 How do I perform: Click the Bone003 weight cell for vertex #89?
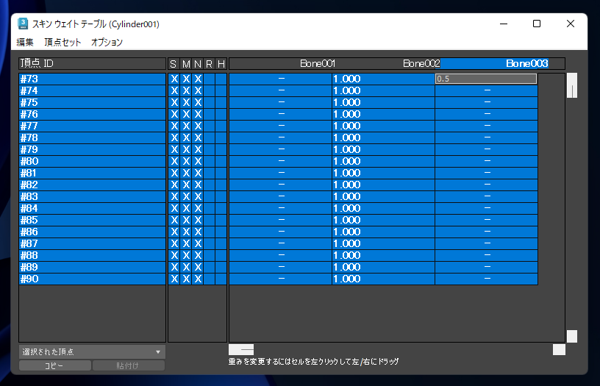pyautogui.click(x=486, y=267)
